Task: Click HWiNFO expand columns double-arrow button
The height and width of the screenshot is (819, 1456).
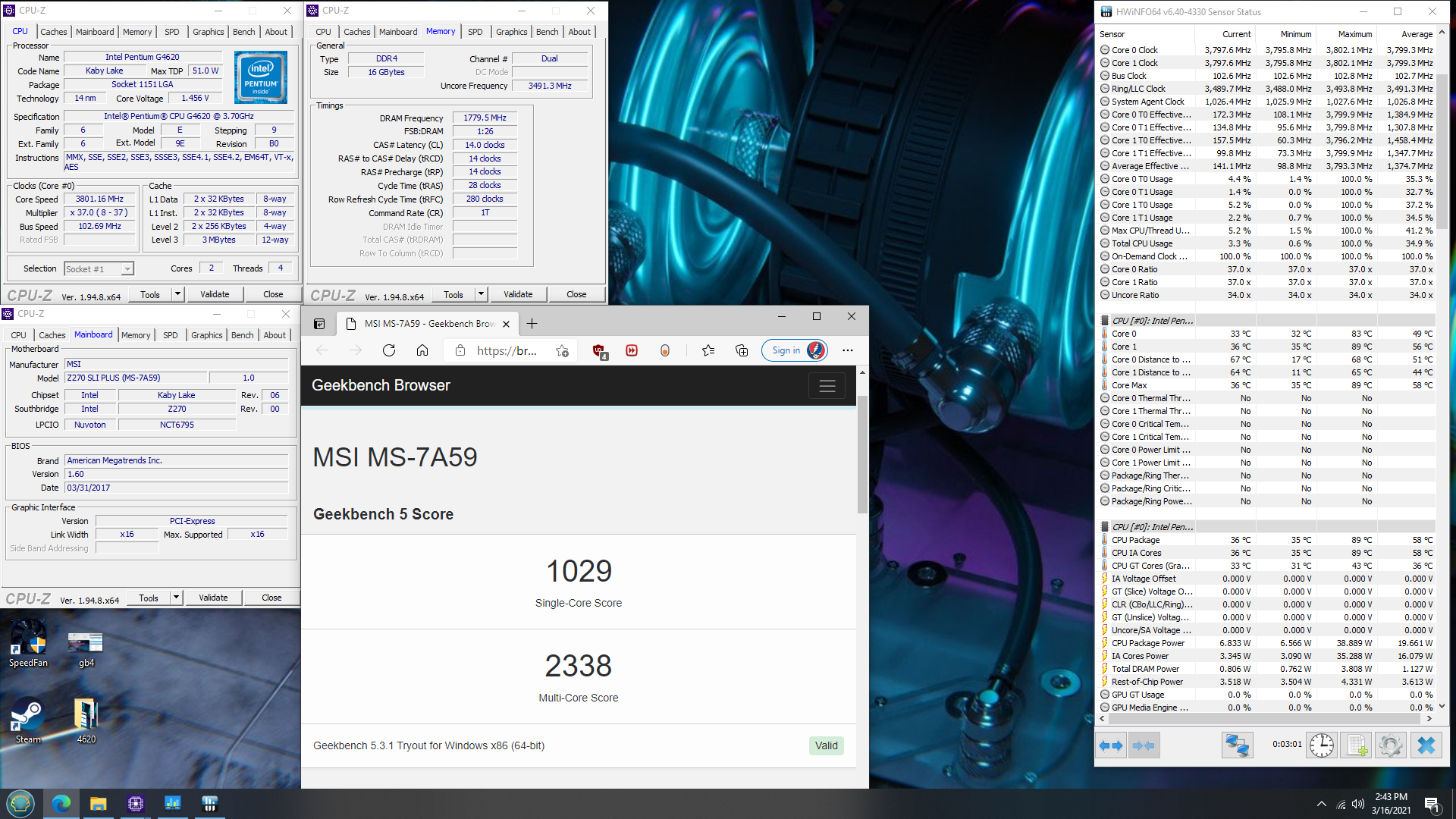Action: tap(1112, 745)
